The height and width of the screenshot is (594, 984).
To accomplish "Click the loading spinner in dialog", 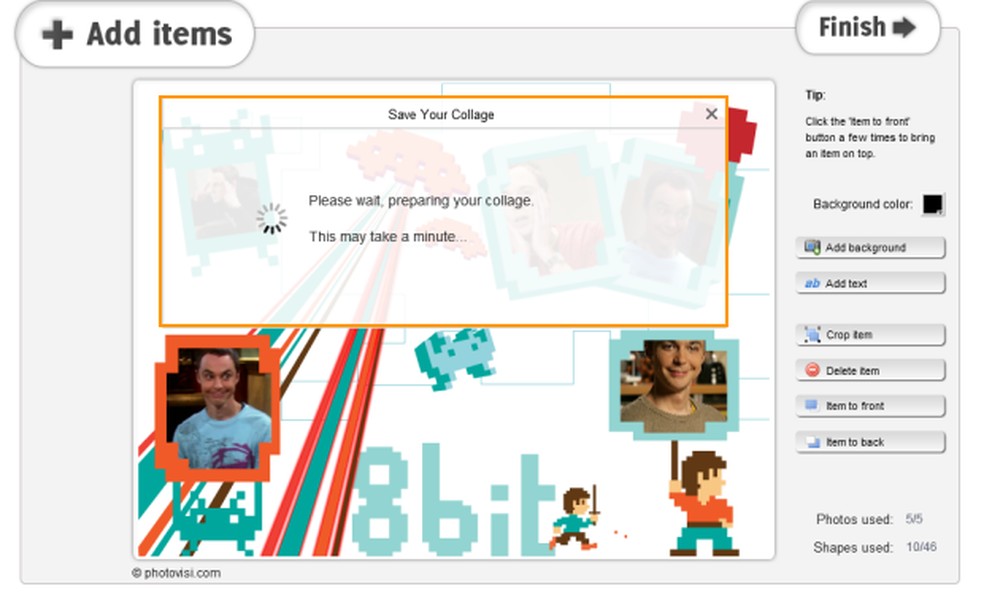I will (x=272, y=218).
